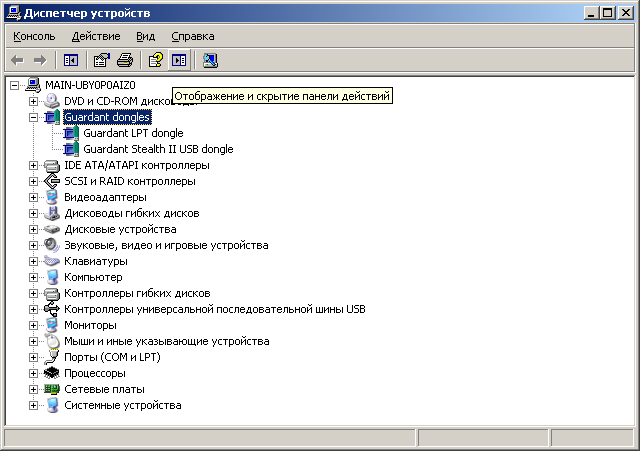The image size is (640, 451).
Task: Click the Properties toolbar icon
Action: 102,61
